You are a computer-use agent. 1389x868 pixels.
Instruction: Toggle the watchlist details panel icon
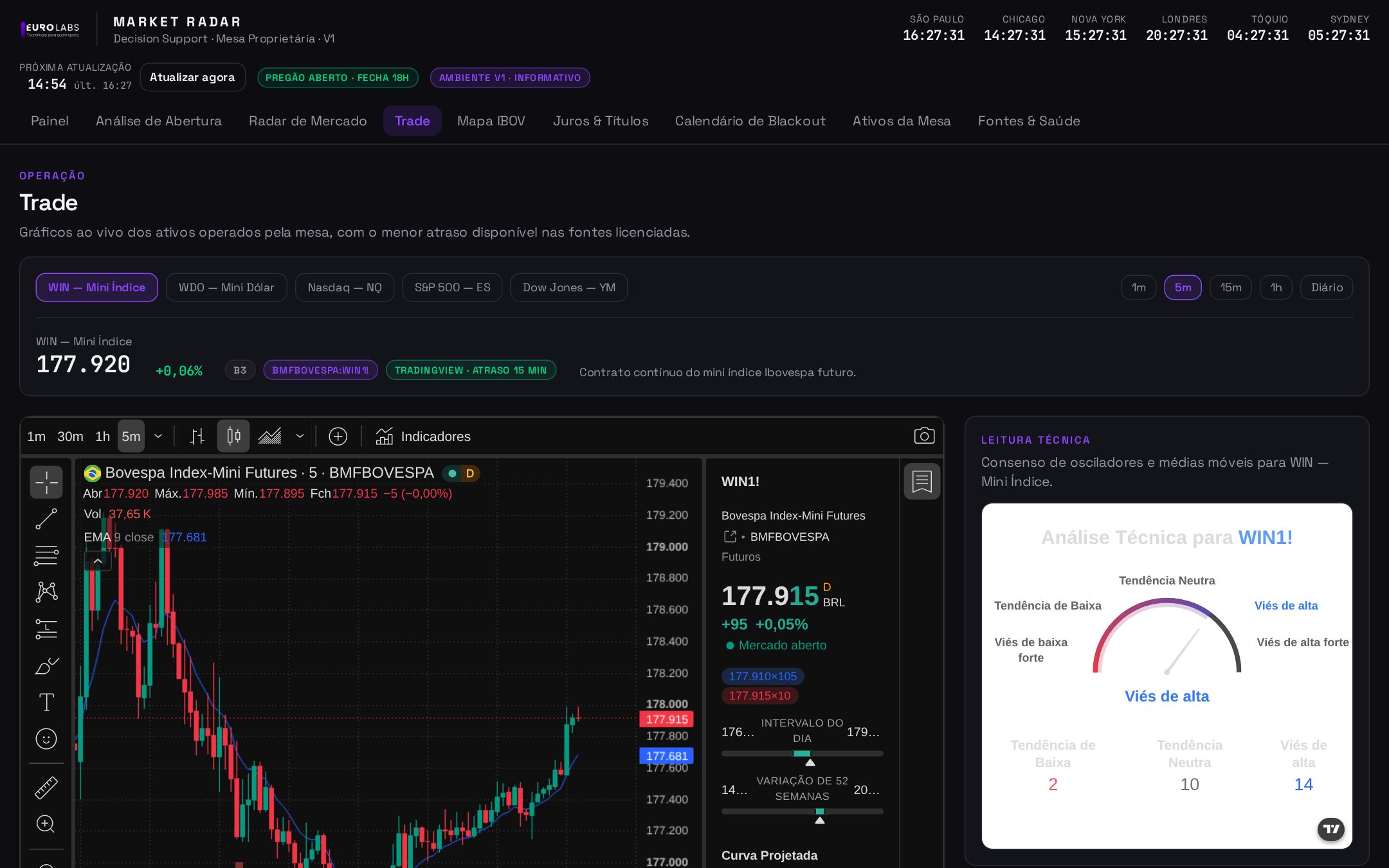[922, 482]
